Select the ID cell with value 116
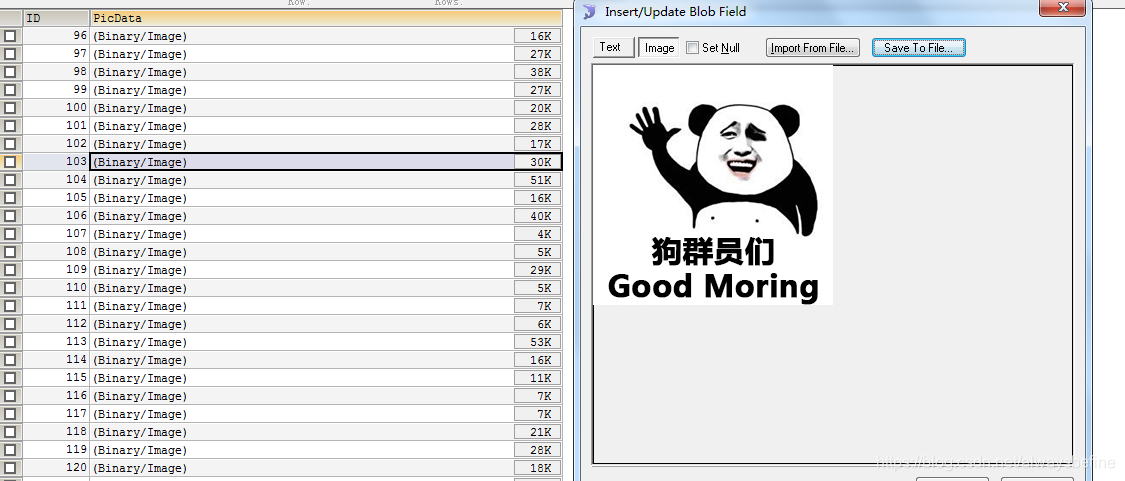Viewport: 1125px width, 481px height. (x=56, y=396)
